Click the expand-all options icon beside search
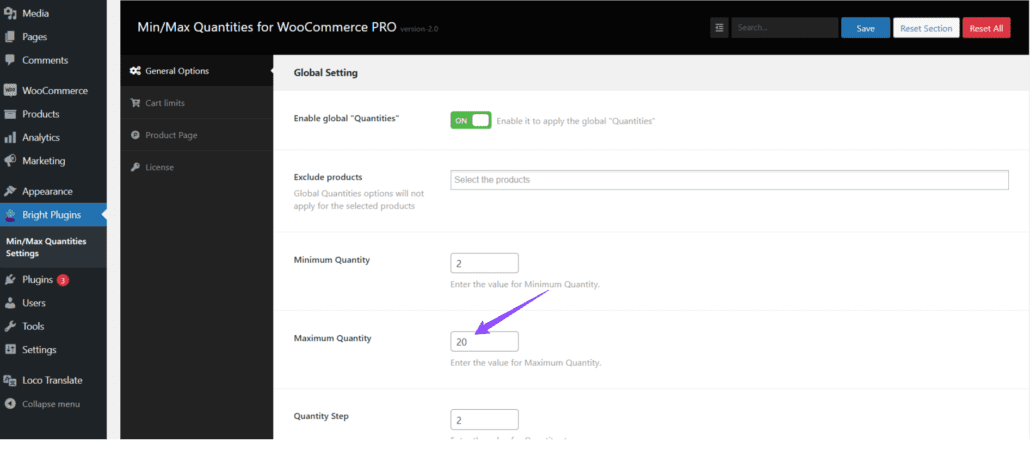1030x467 pixels. pyautogui.click(x=720, y=28)
